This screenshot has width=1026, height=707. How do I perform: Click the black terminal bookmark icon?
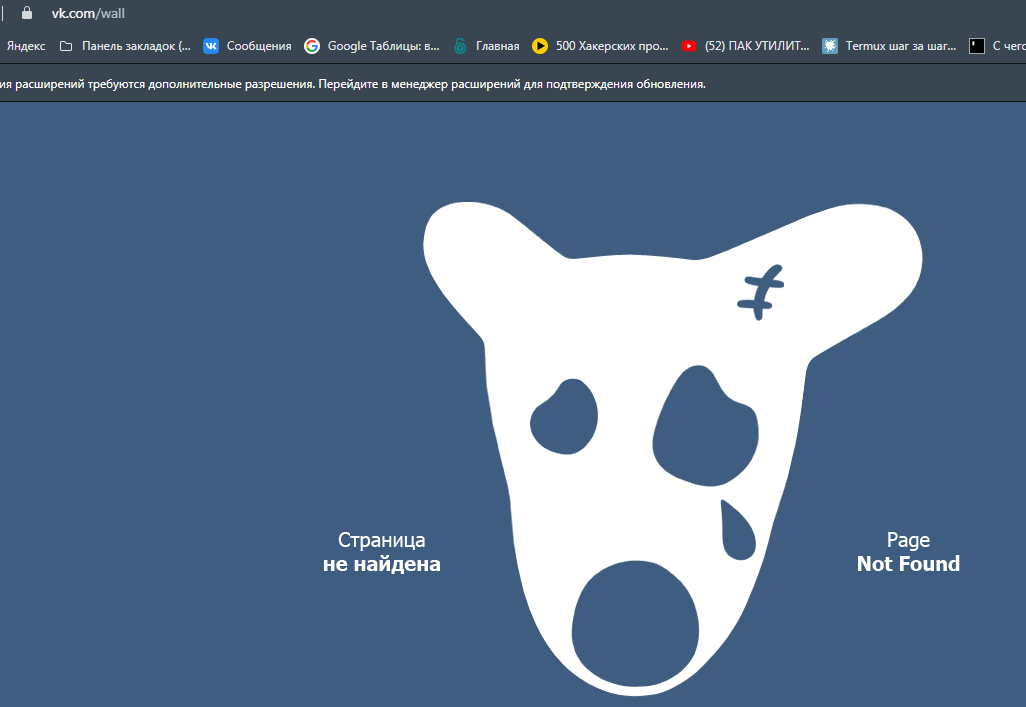977,46
